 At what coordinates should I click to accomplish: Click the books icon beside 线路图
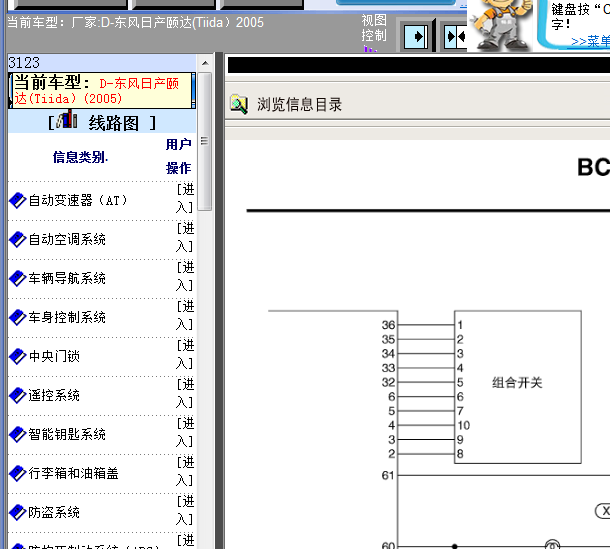pos(66,120)
